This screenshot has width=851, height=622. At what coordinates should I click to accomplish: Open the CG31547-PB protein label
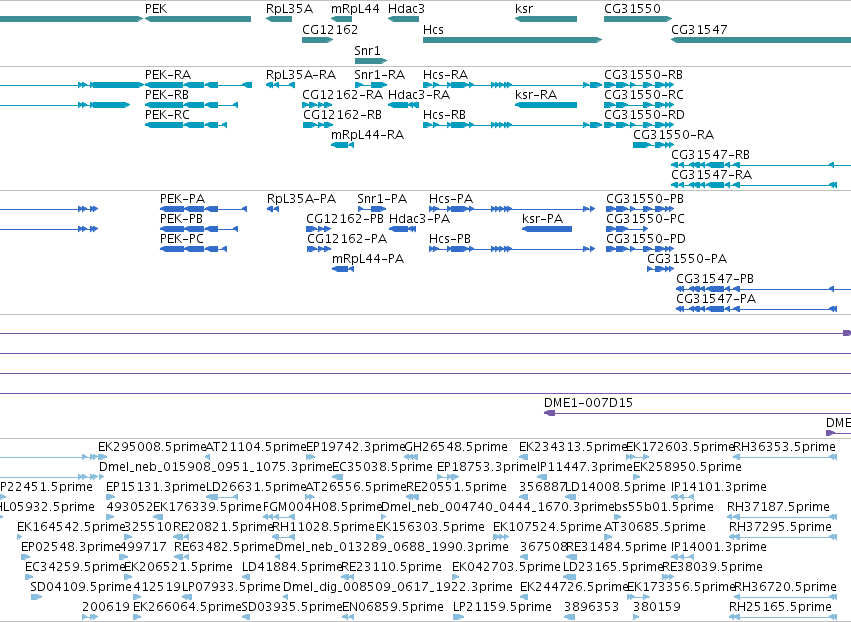coord(715,279)
